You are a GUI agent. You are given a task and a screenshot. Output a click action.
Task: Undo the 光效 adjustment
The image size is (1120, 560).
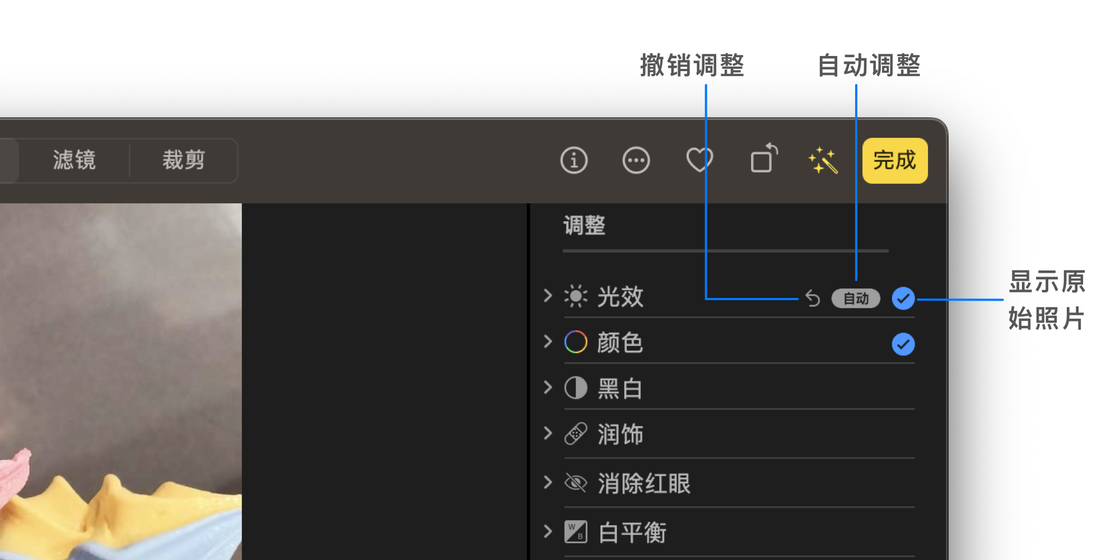coord(812,299)
